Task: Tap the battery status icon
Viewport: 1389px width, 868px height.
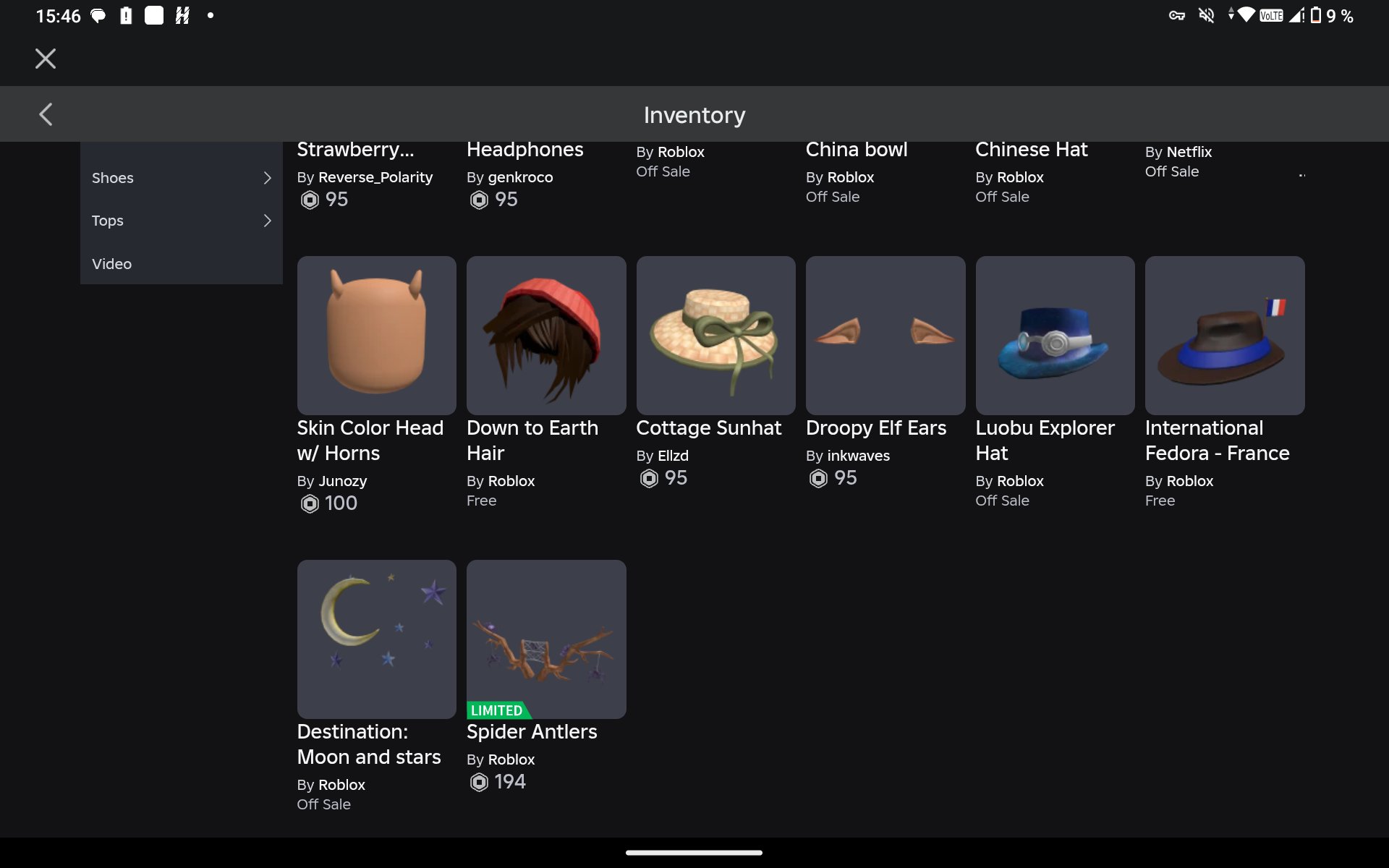Action: pos(1316,15)
